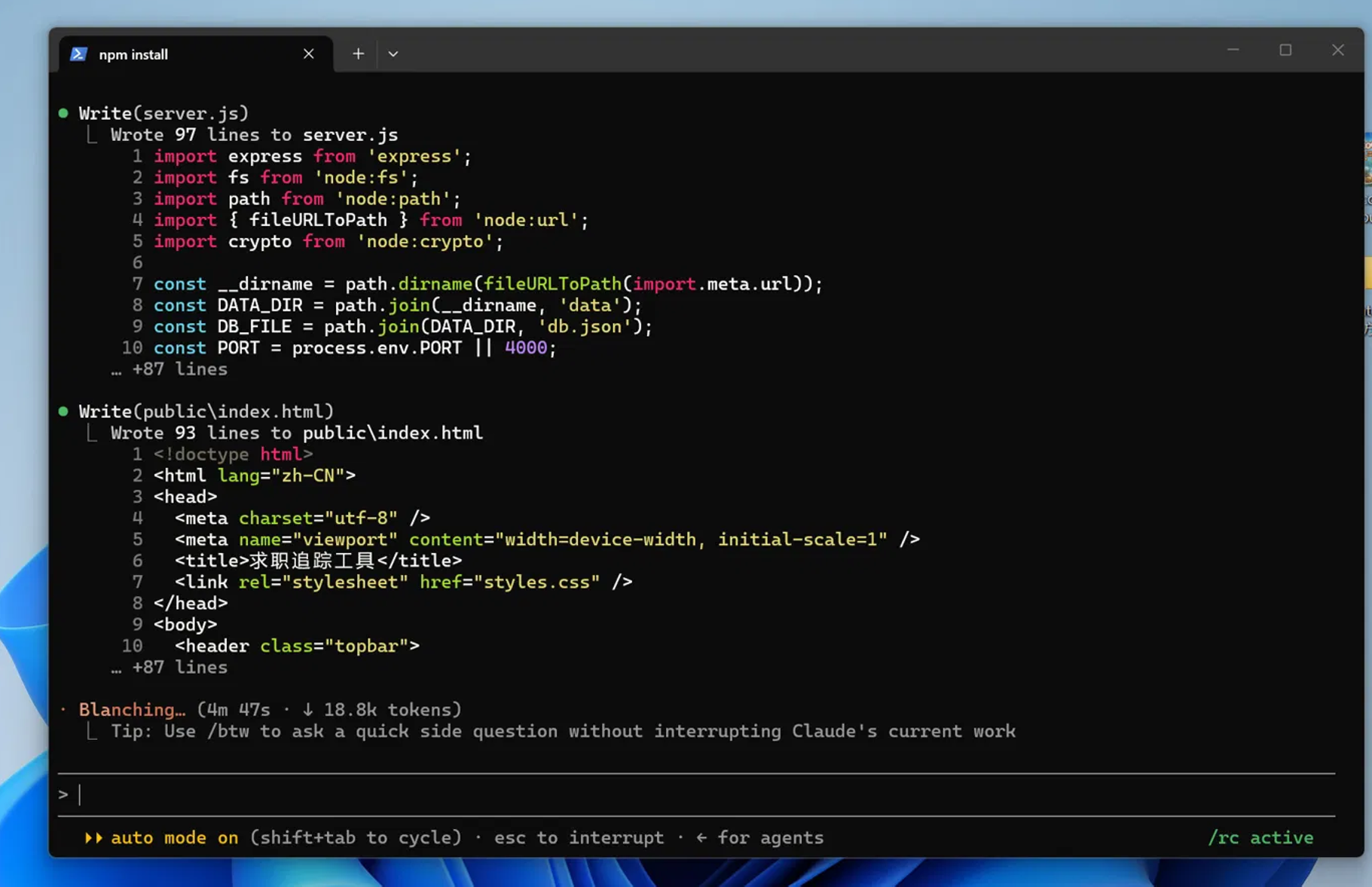
Task: Click the port value 4000
Action: [526, 348]
